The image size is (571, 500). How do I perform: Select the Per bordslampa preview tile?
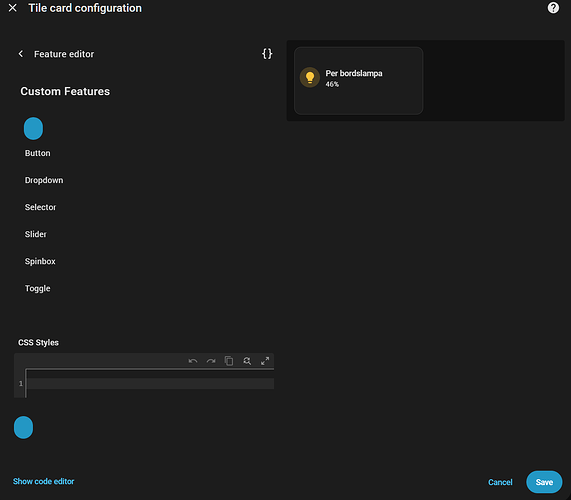tap(358, 81)
